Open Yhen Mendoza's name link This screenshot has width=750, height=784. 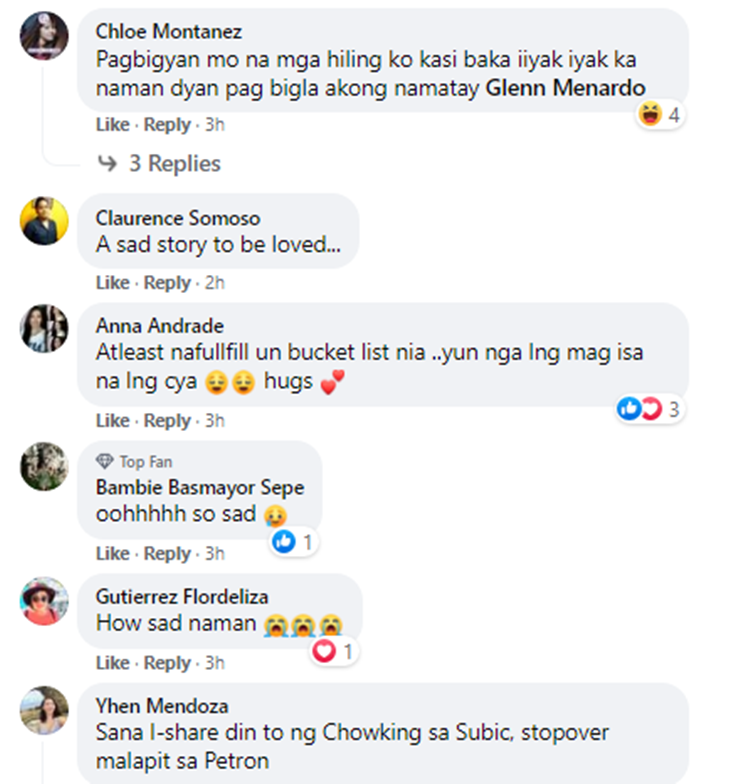coord(162,706)
